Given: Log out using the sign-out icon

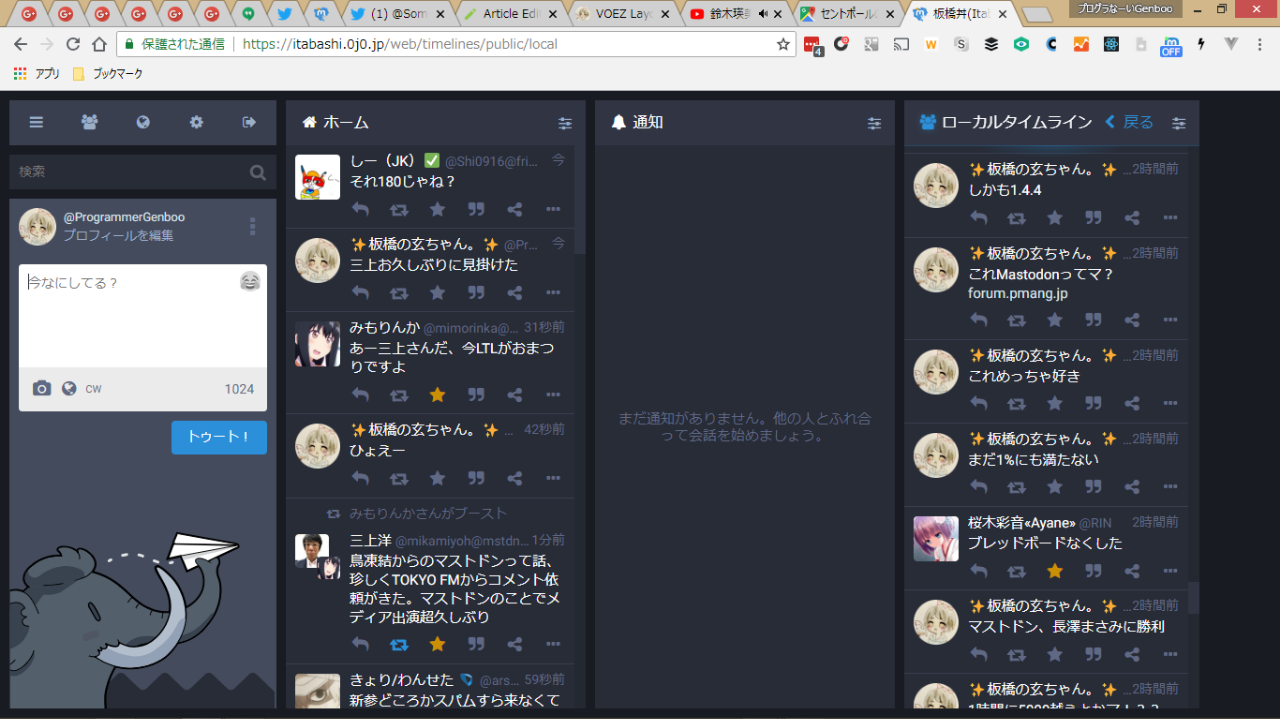Looking at the screenshot, I should tap(249, 122).
